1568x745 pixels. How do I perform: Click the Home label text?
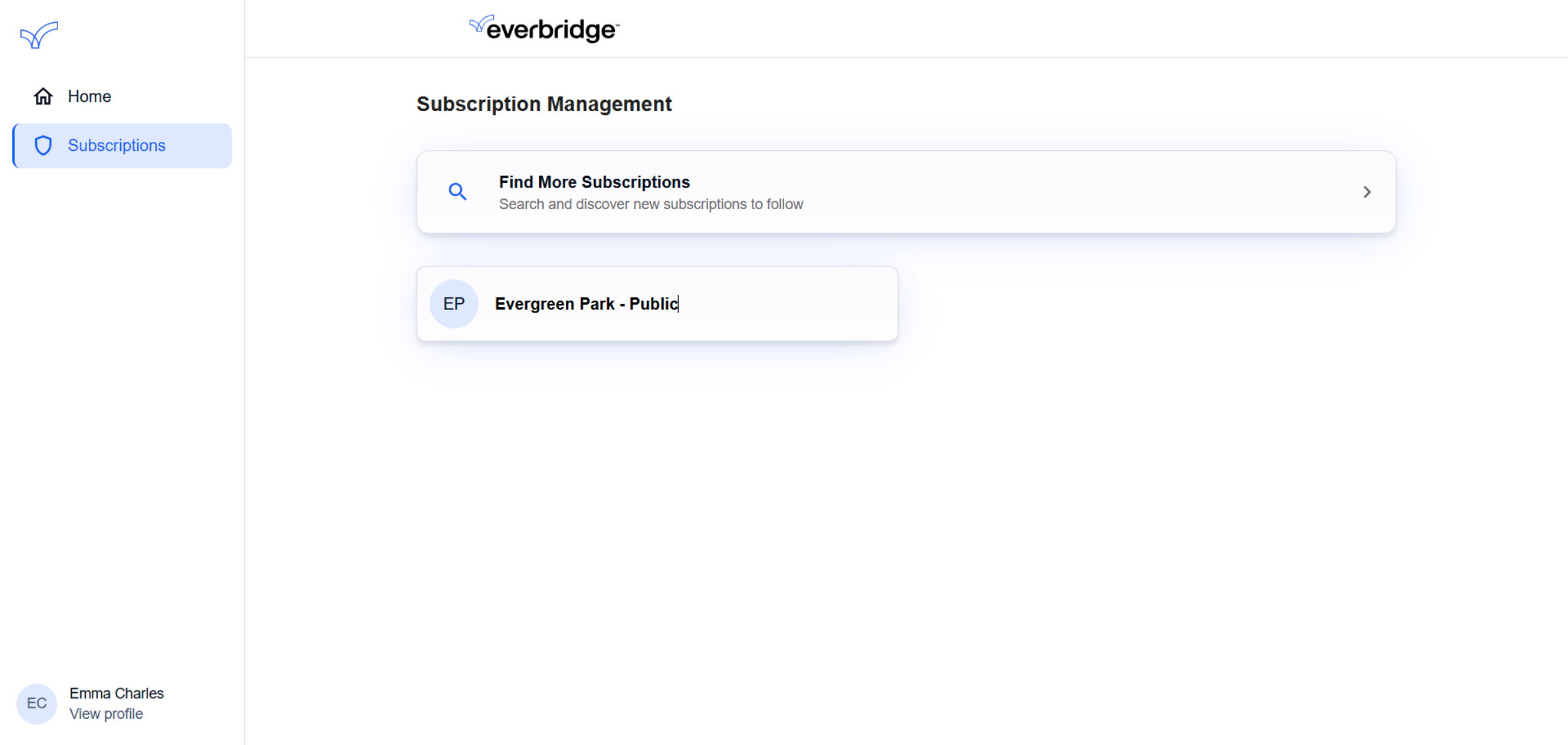point(90,96)
